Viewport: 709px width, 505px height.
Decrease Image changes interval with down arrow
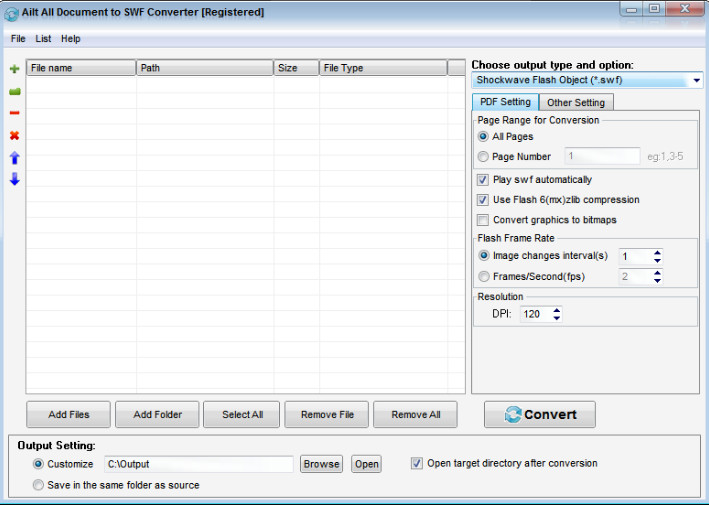point(657,261)
